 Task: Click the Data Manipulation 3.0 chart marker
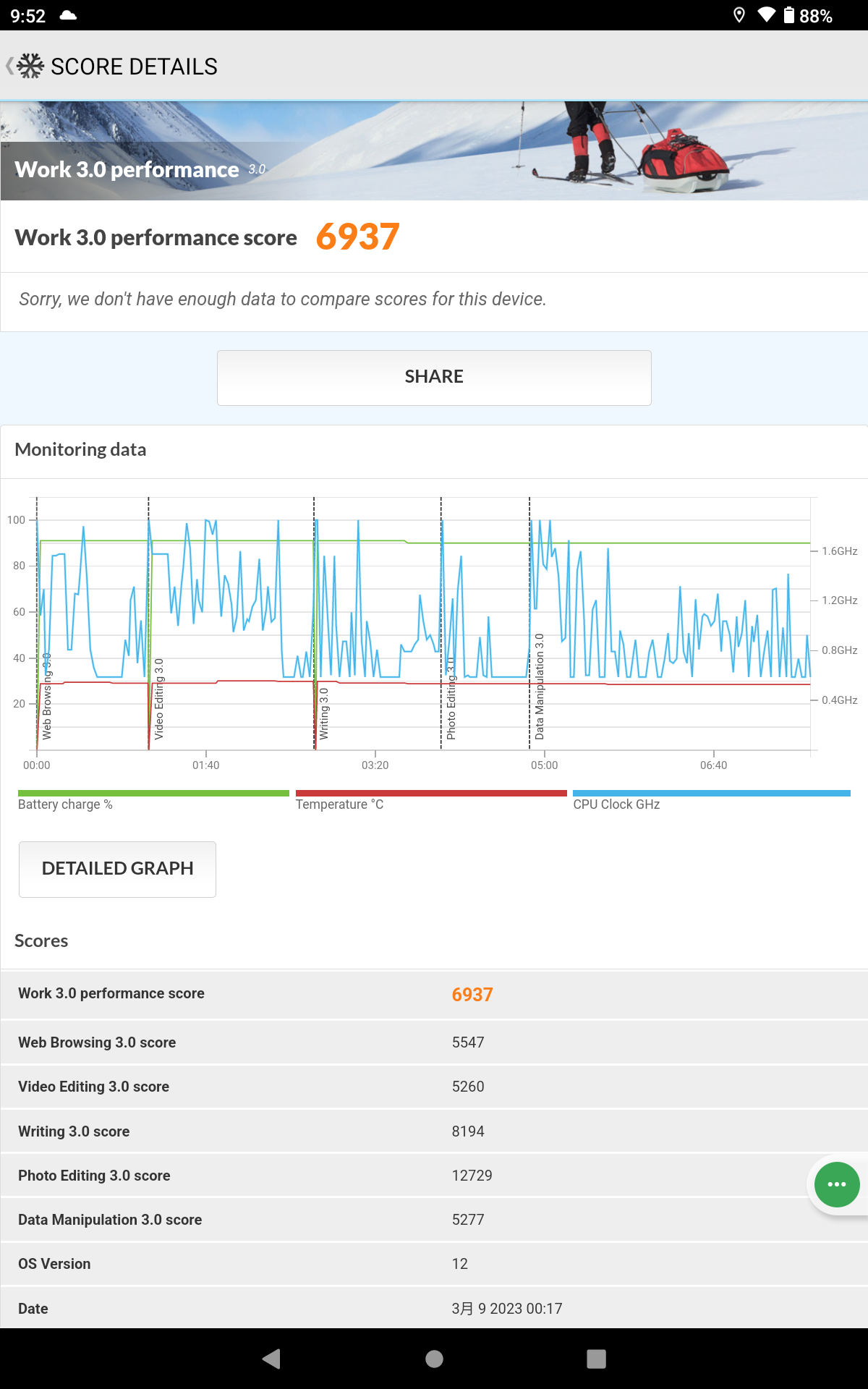(x=539, y=686)
